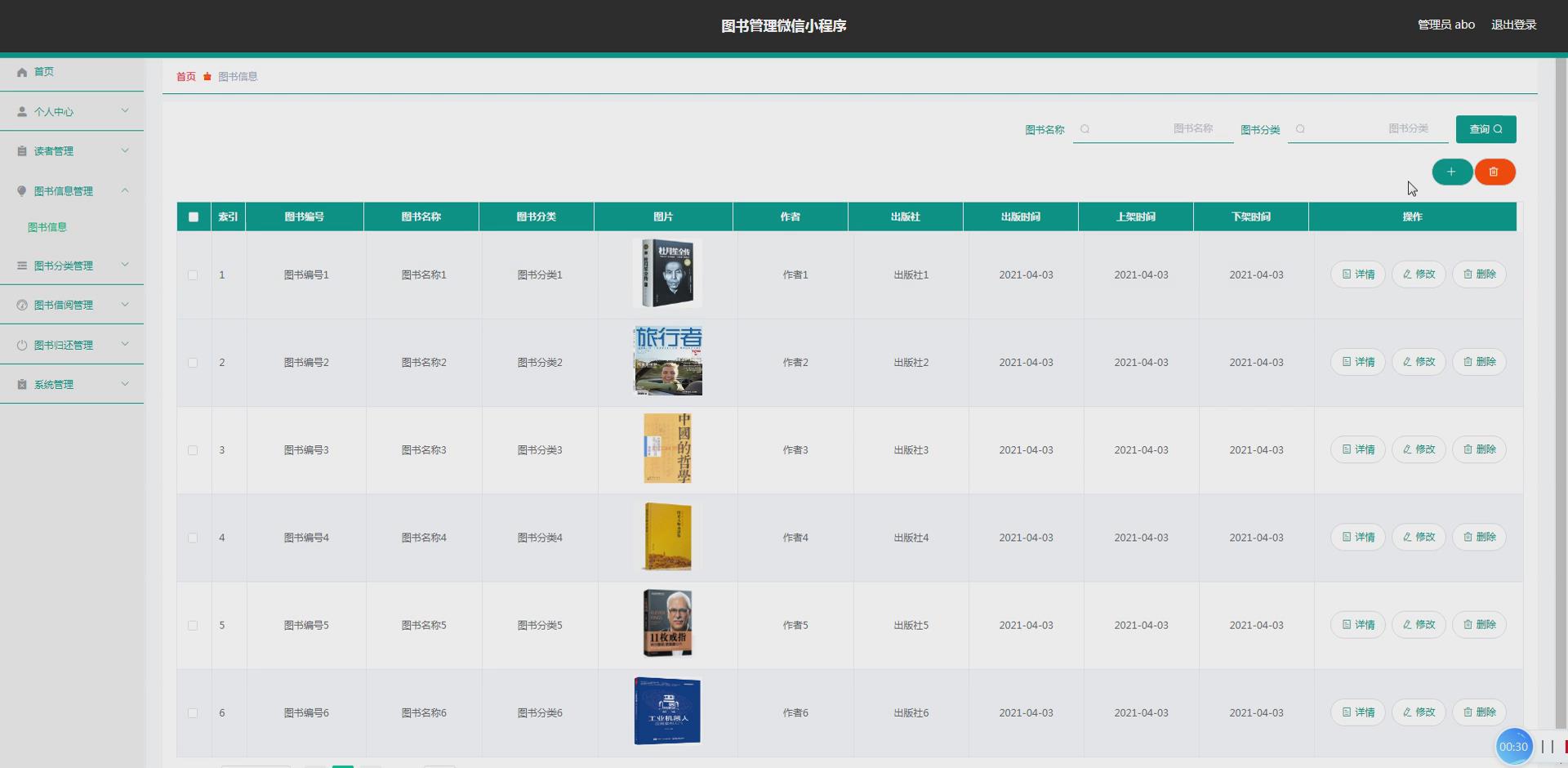Click the home icon in the sidebar

pos(22,72)
